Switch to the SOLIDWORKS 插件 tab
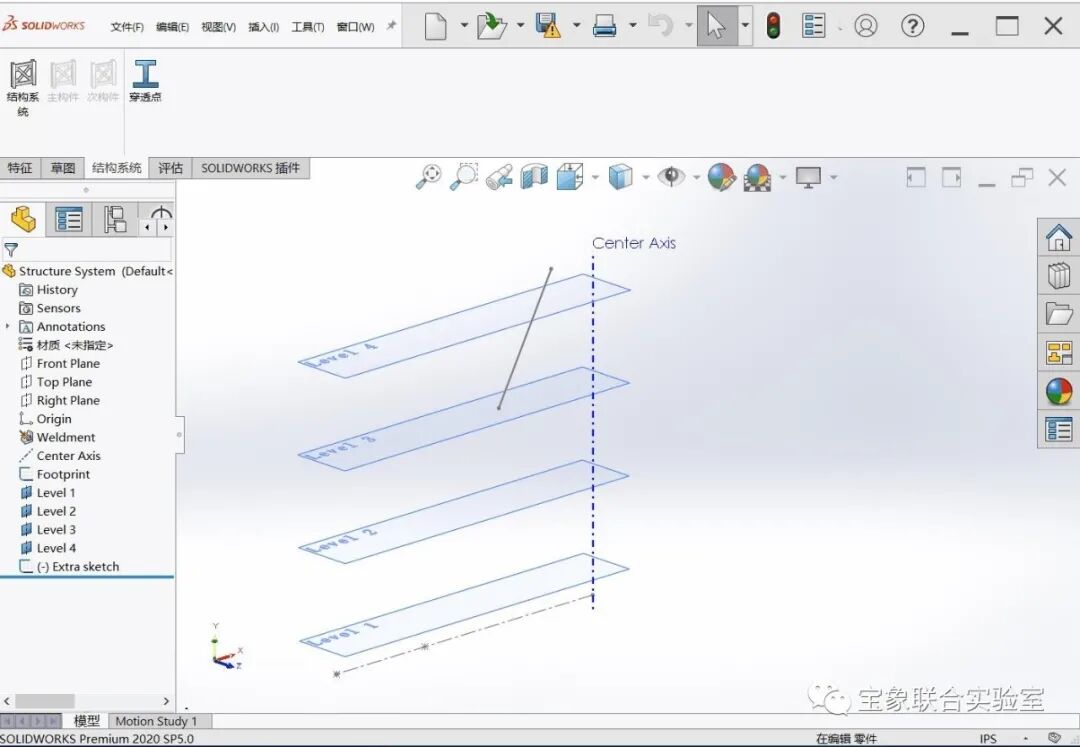Screen dimensions: 1080x747 [251, 168]
